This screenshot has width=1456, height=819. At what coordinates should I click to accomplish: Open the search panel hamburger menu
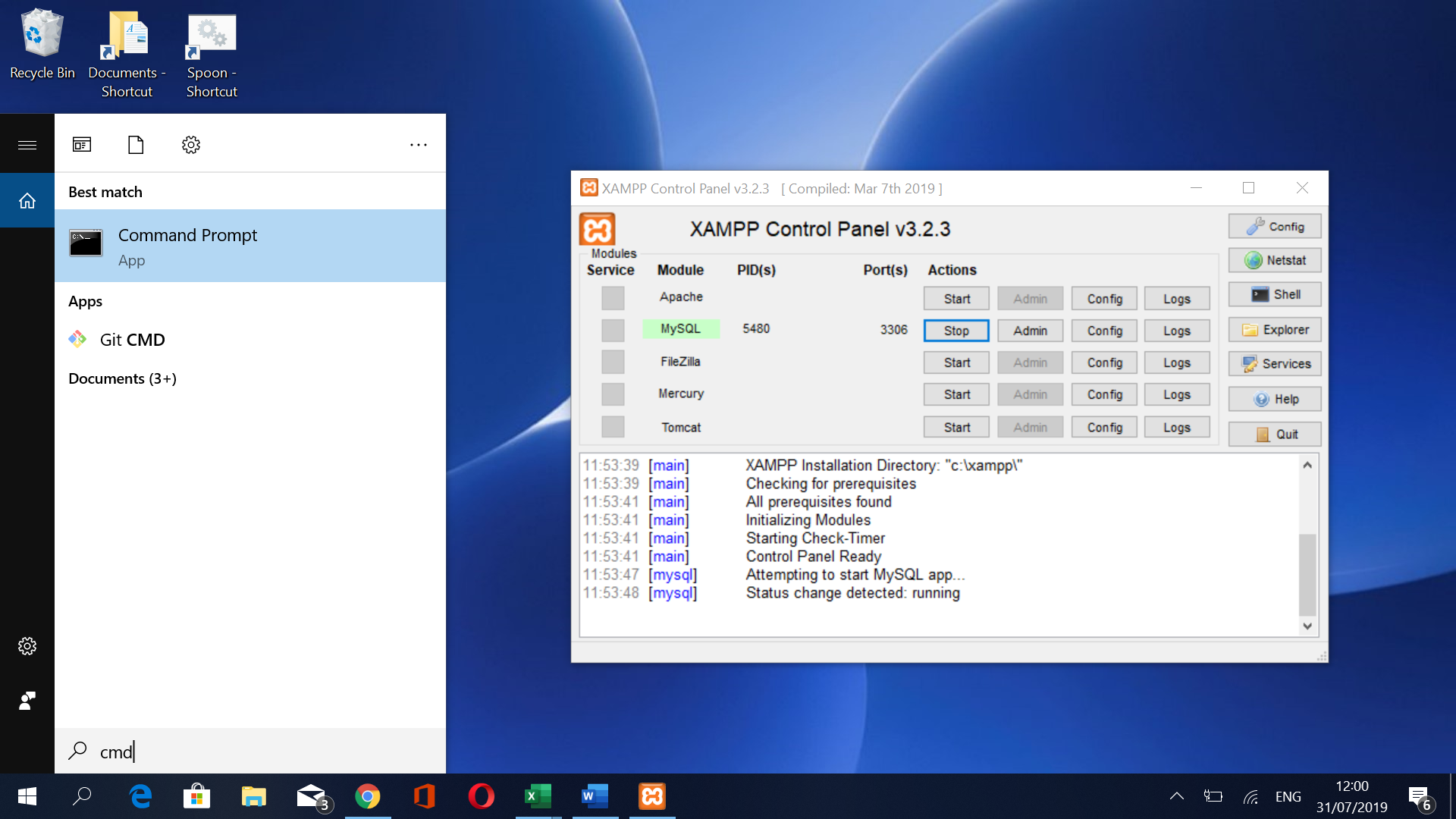[x=27, y=143]
